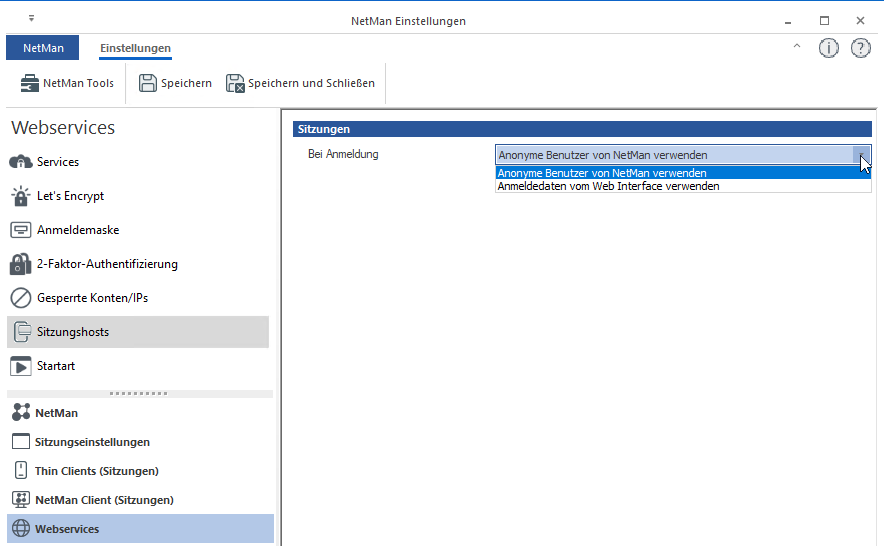Click the Speichern und Schließen icon
The width and height of the screenshot is (884, 546).
(x=235, y=83)
